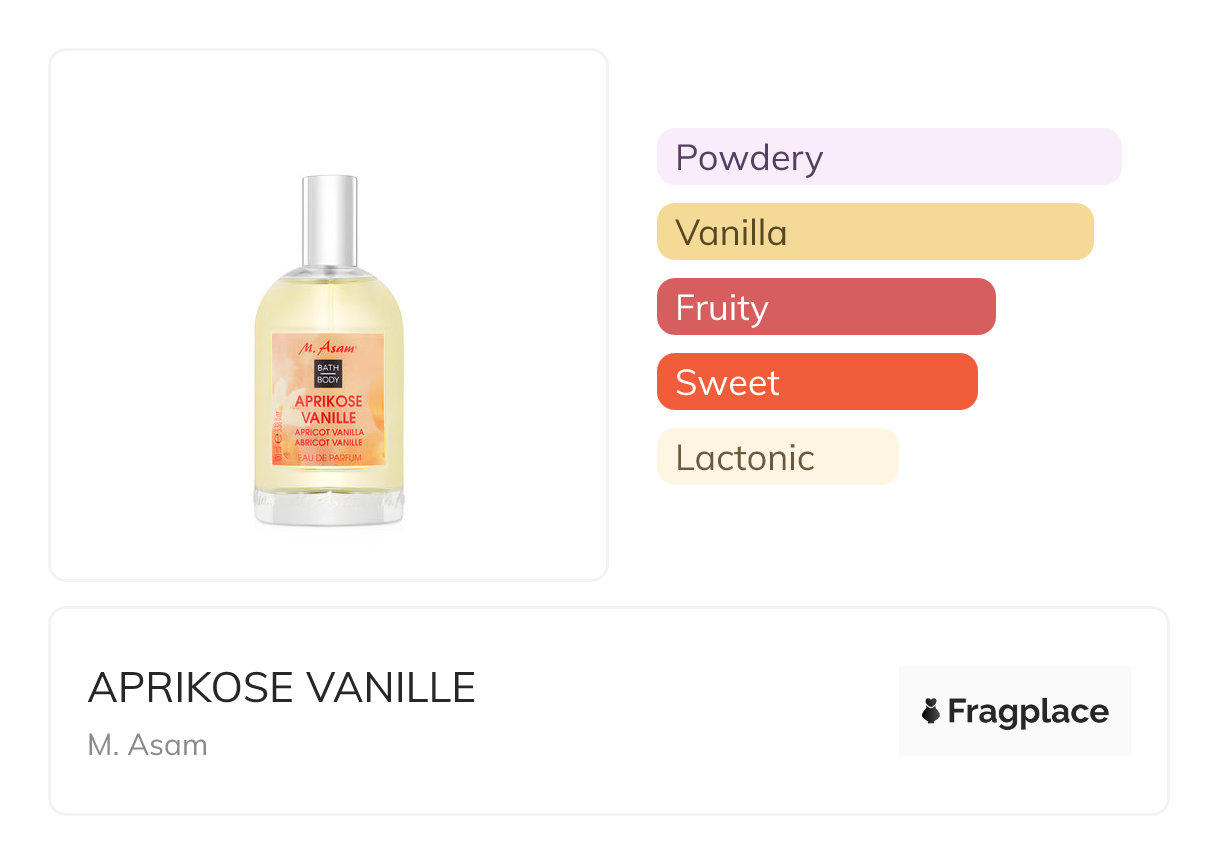Select the Lactonic accord bar
This screenshot has width=1218, height=864.
(777, 457)
